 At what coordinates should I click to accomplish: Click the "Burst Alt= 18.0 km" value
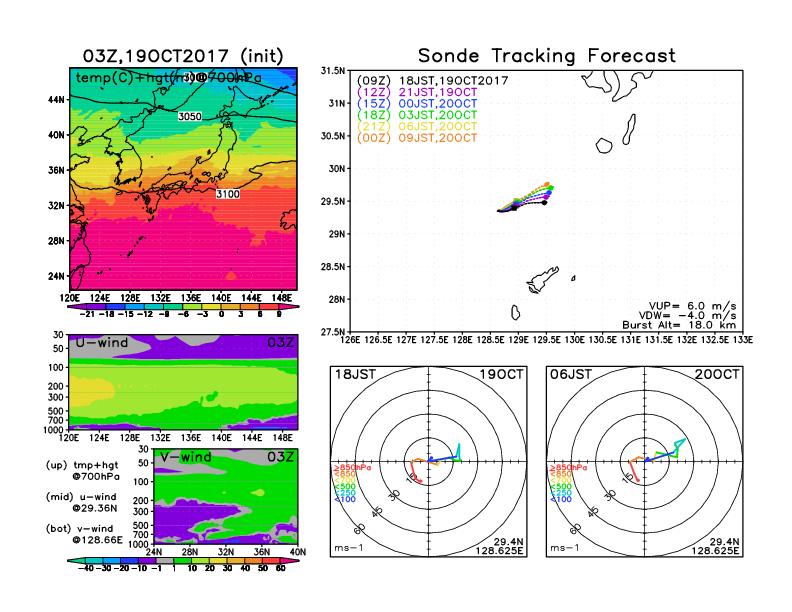[679, 325]
